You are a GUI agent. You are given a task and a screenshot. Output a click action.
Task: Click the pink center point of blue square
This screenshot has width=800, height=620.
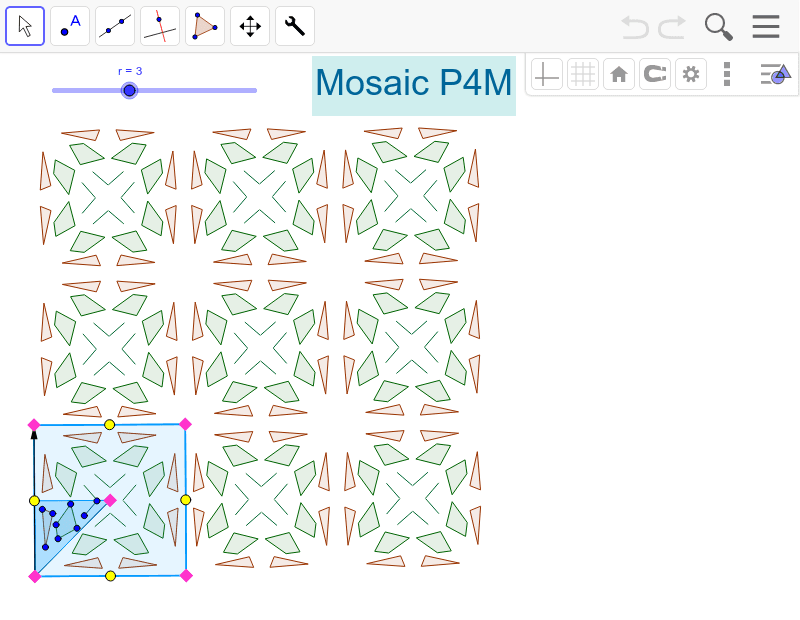pos(110,500)
